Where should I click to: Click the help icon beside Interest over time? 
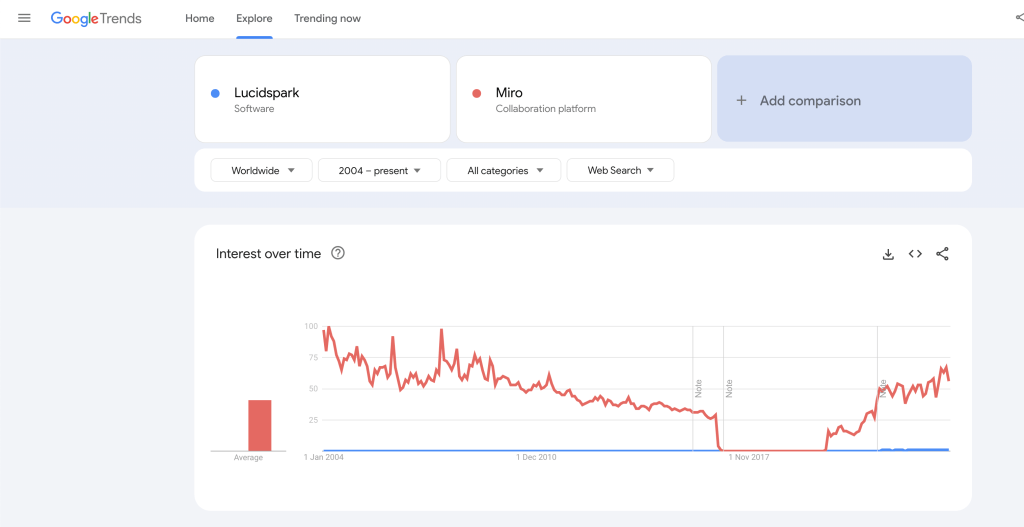tap(338, 253)
